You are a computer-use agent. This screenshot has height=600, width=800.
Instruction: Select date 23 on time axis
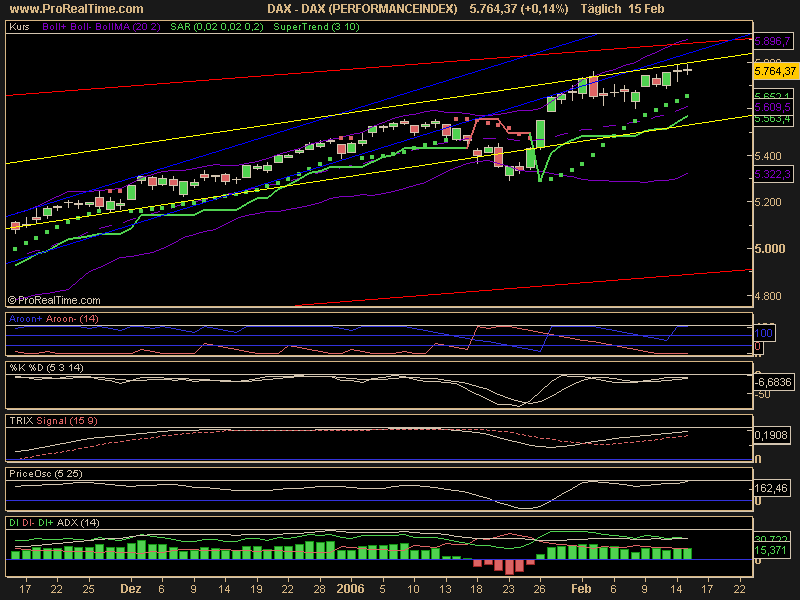[x=509, y=589]
